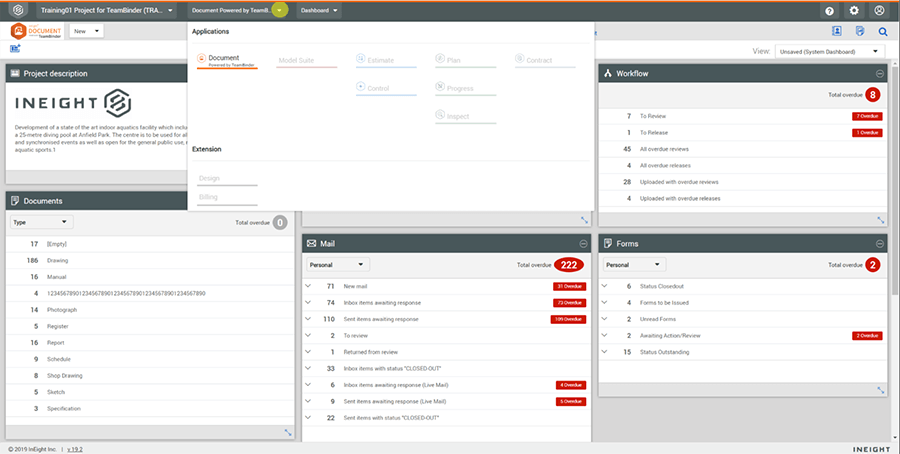Select Document application in Applications menu
Screen dimensions: 900x454
click(227, 60)
